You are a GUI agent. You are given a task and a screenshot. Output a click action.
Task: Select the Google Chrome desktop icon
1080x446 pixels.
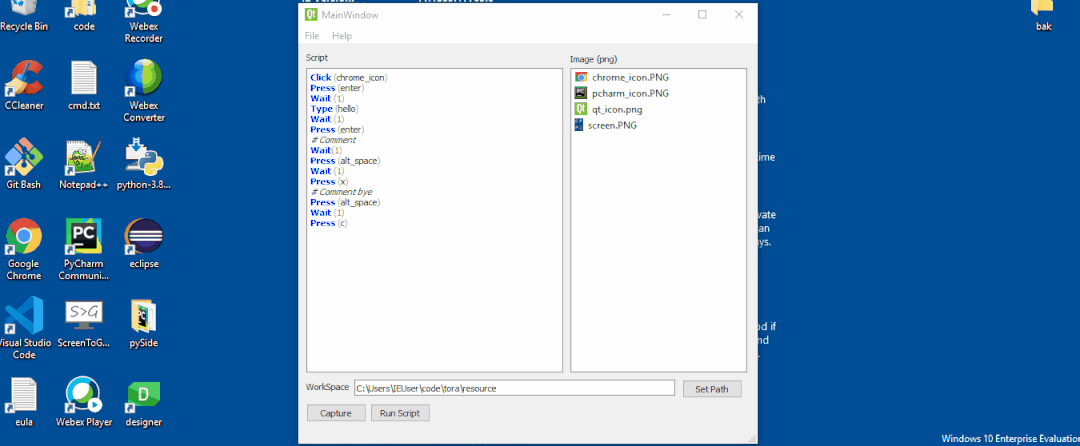tap(24, 249)
